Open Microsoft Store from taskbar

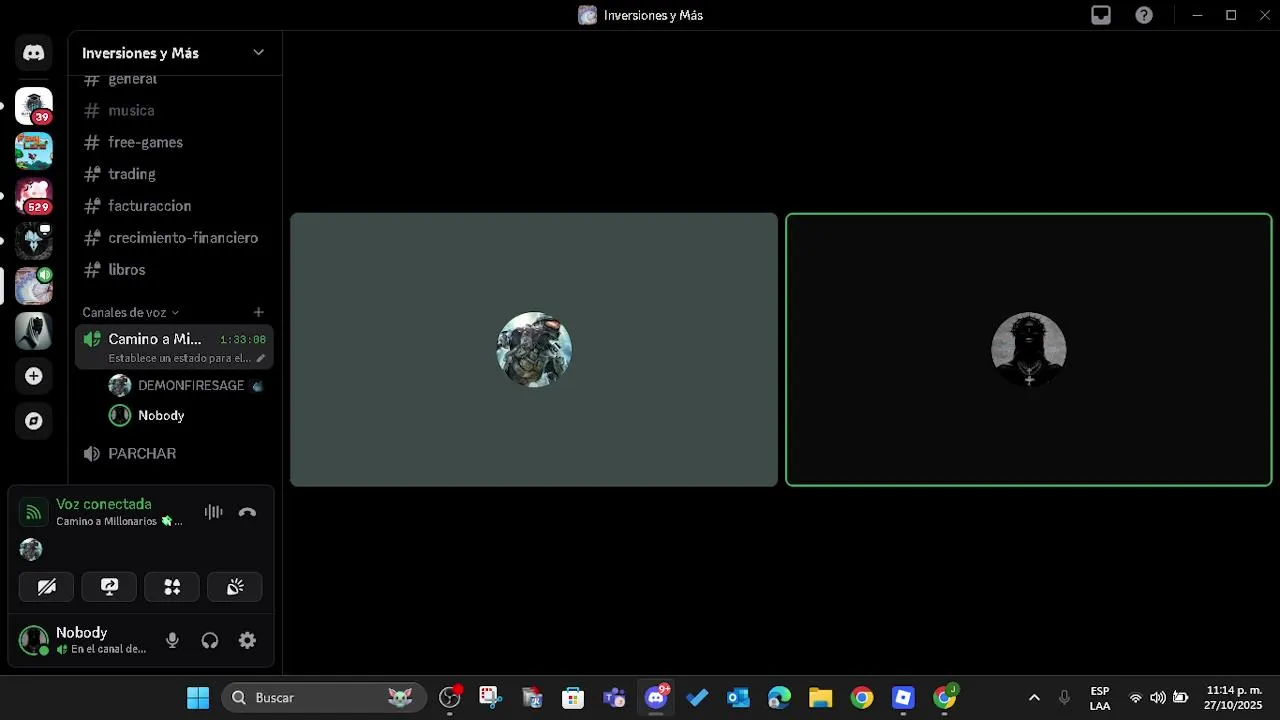pyautogui.click(x=573, y=698)
